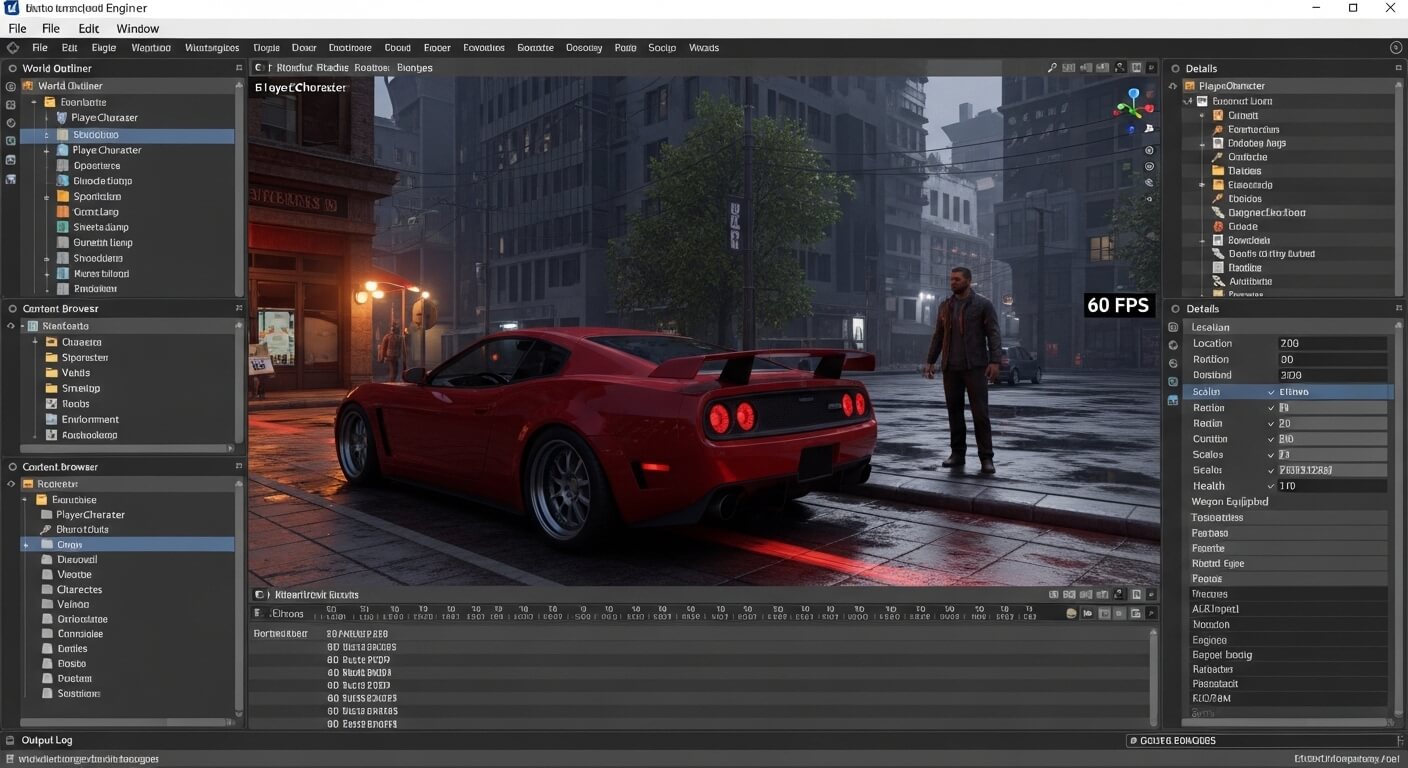Viewport: 1408px width, 768px height.
Task: Select PlayerCharacter in lower Content Browser
Action: pyautogui.click(x=90, y=514)
